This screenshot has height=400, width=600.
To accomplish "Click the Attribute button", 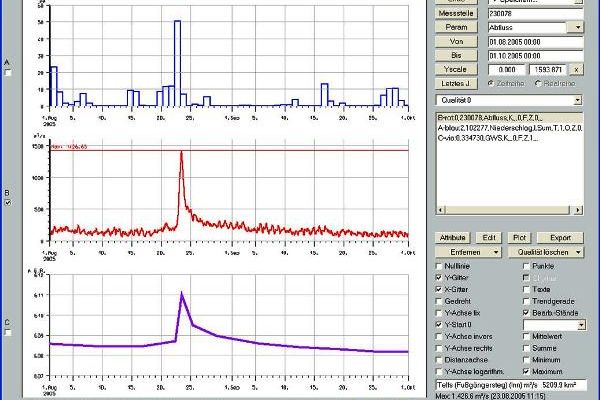I will click(455, 238).
